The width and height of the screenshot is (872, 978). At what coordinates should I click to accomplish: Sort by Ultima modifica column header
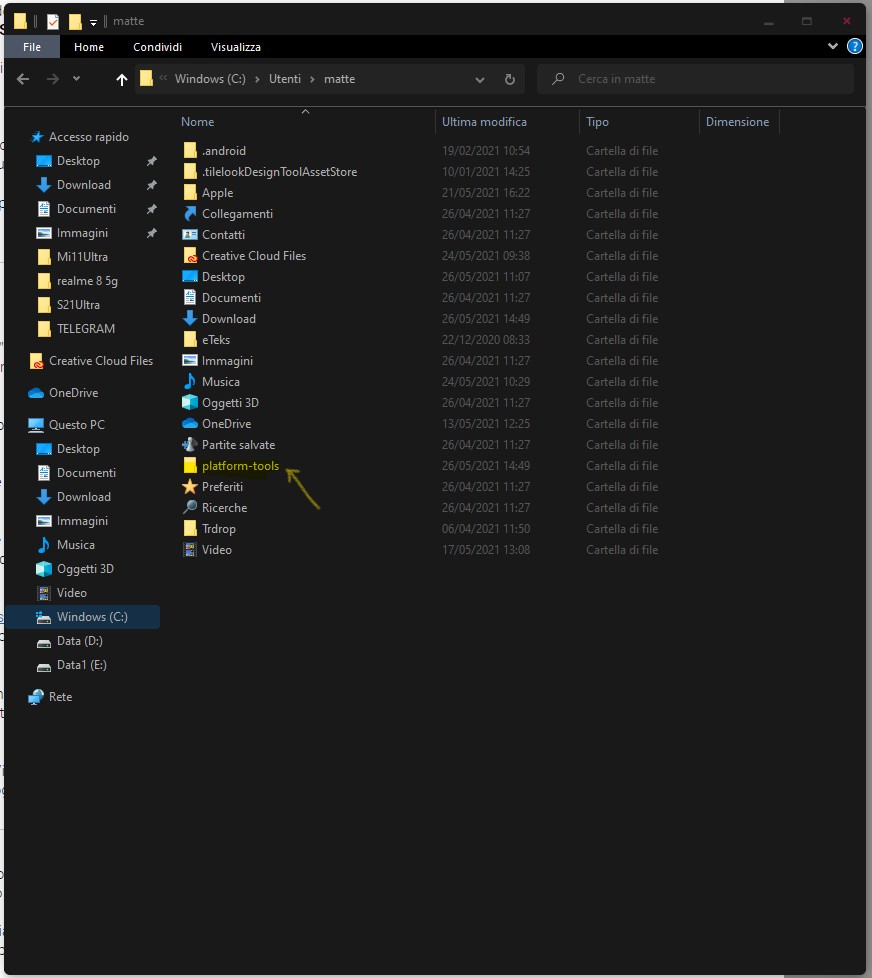(484, 122)
